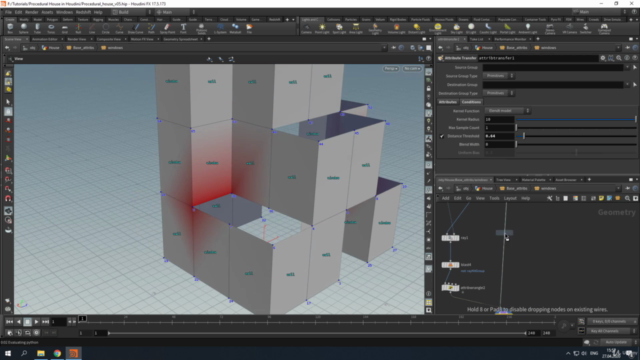Image resolution: width=640 pixels, height=360 pixels.
Task: Open the Persp viewport camera menu
Action: click(391, 69)
